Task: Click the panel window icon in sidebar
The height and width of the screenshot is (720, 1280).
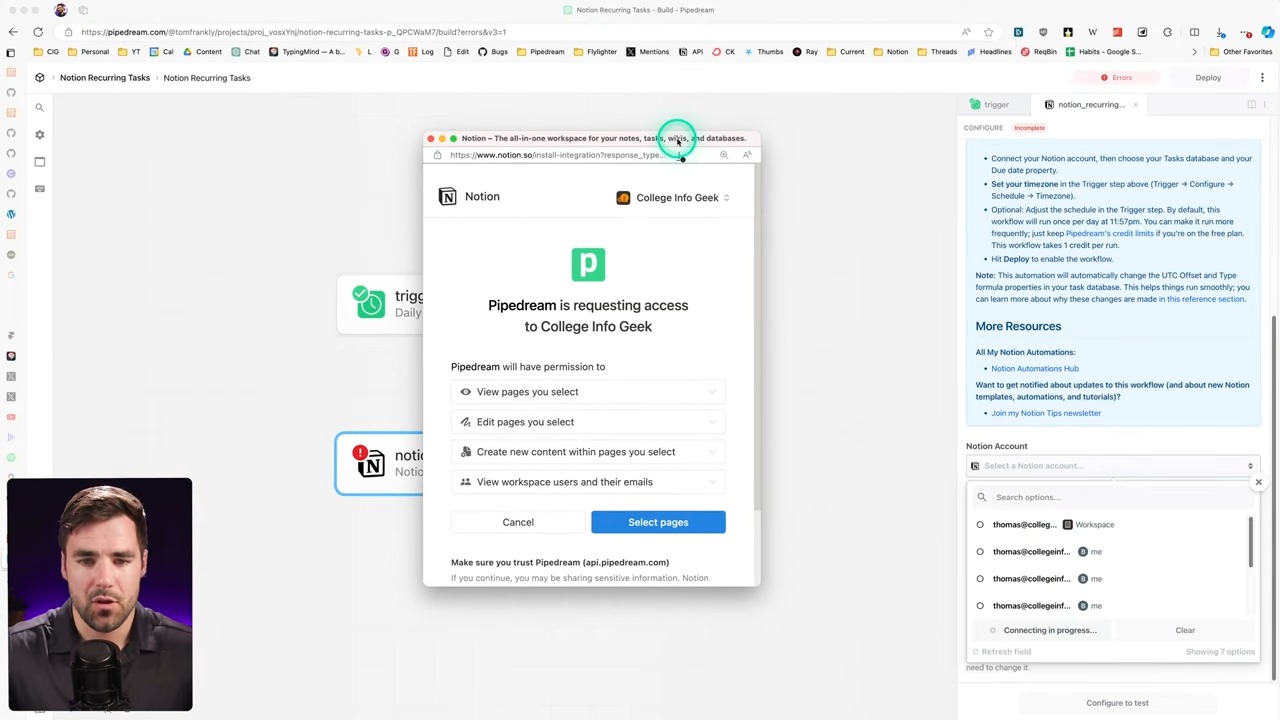Action: [x=40, y=162]
